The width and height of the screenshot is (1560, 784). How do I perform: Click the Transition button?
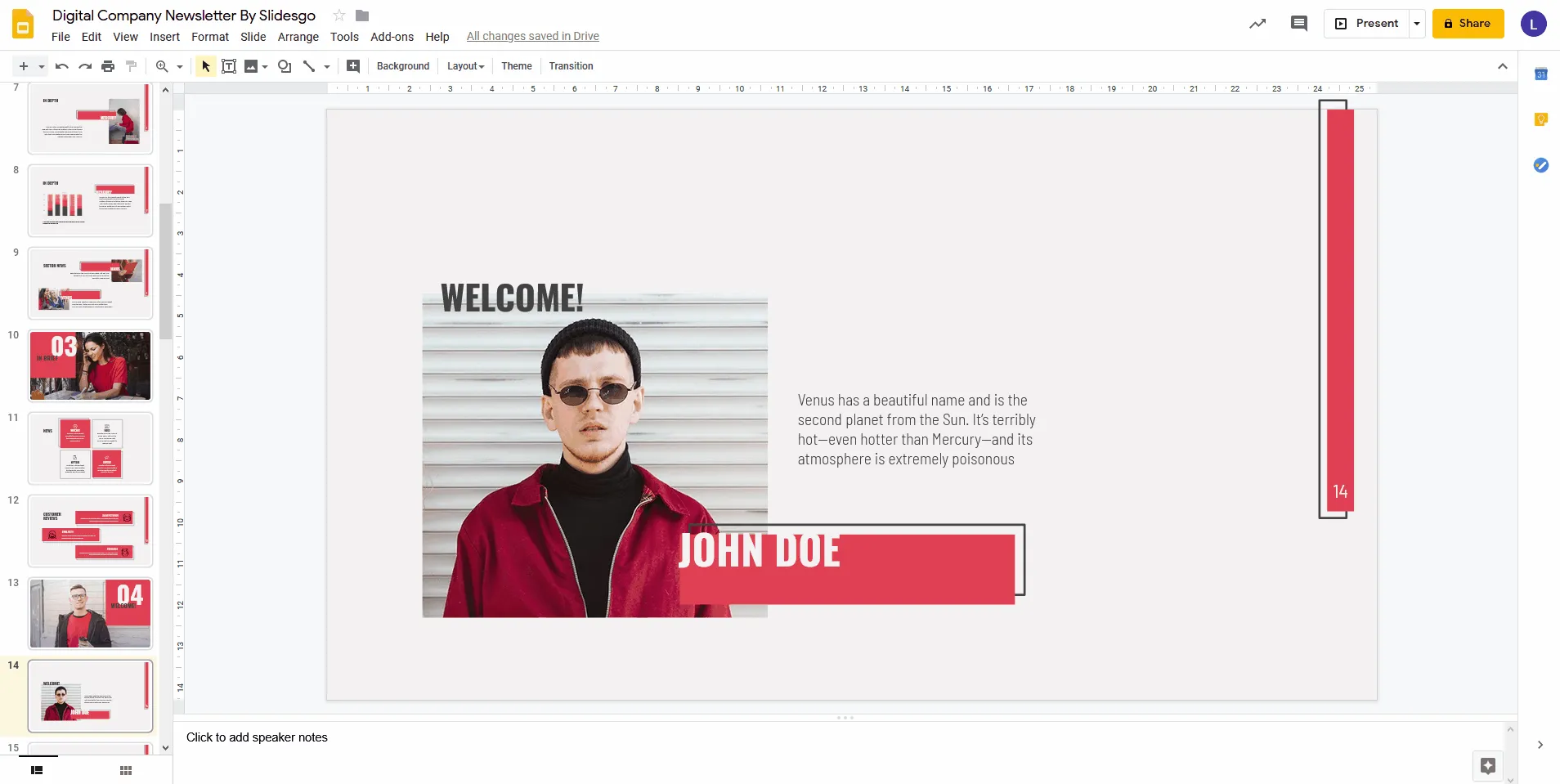click(x=571, y=66)
